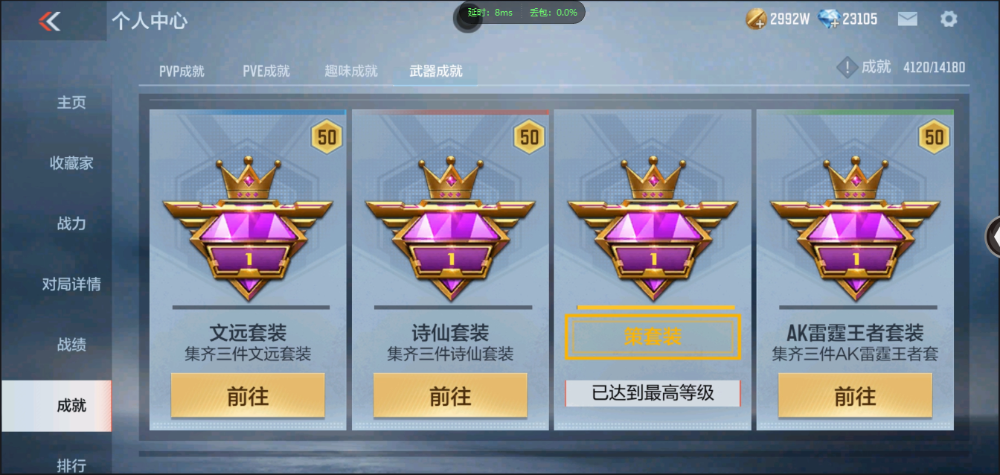The width and height of the screenshot is (1000, 475).
Task: Click 前往 button under 文远套装
Action: 247,396
